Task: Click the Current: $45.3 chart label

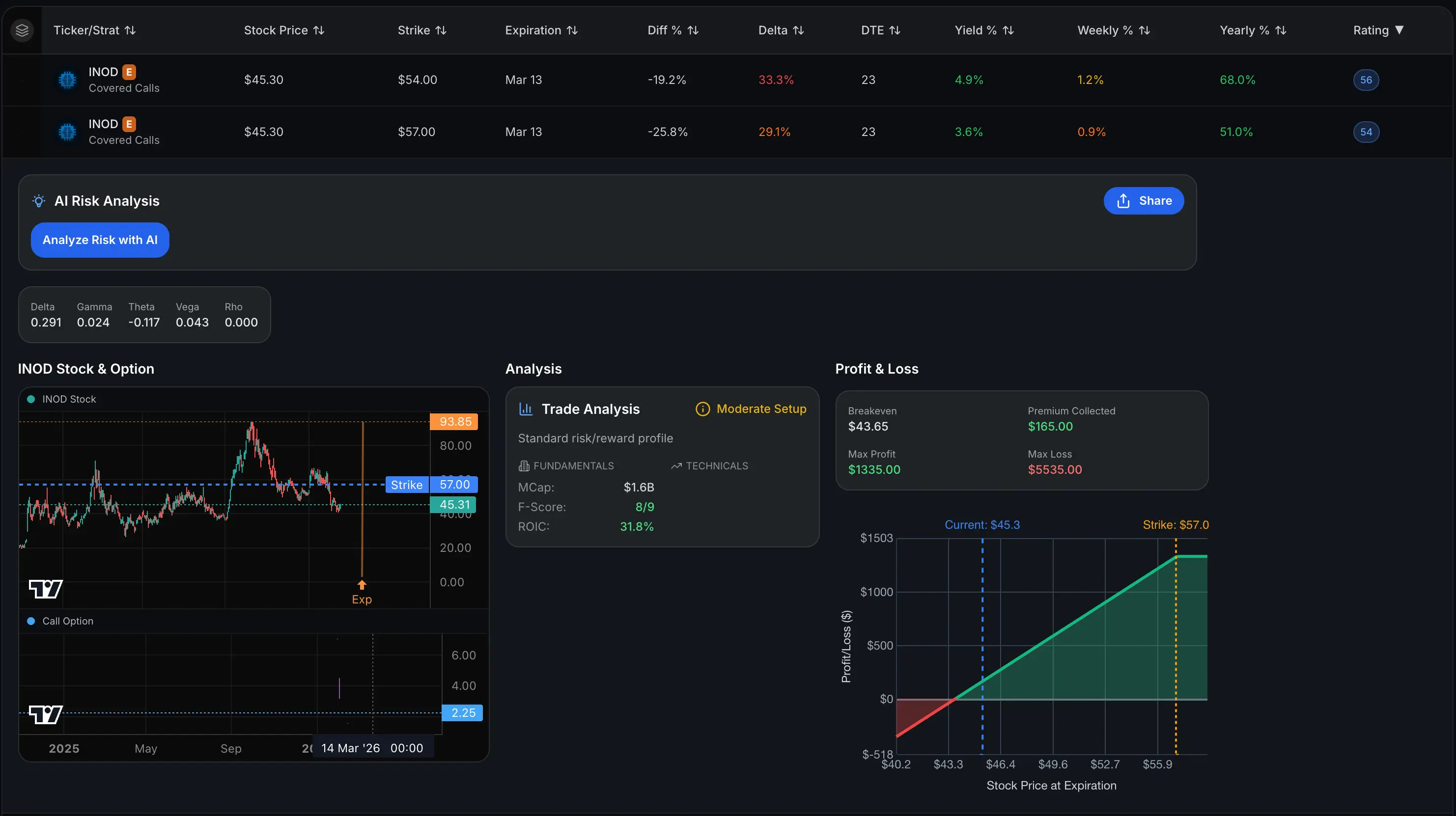Action: (982, 525)
